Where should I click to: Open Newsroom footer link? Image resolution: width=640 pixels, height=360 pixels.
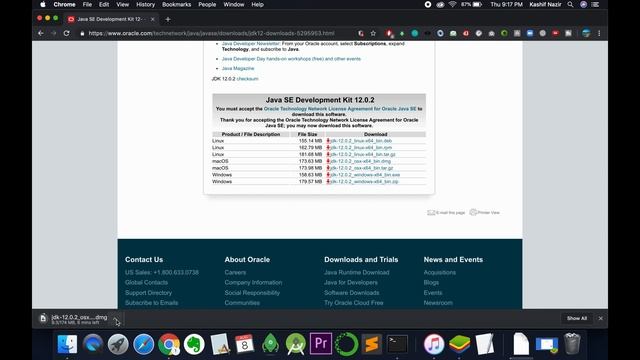(438, 303)
